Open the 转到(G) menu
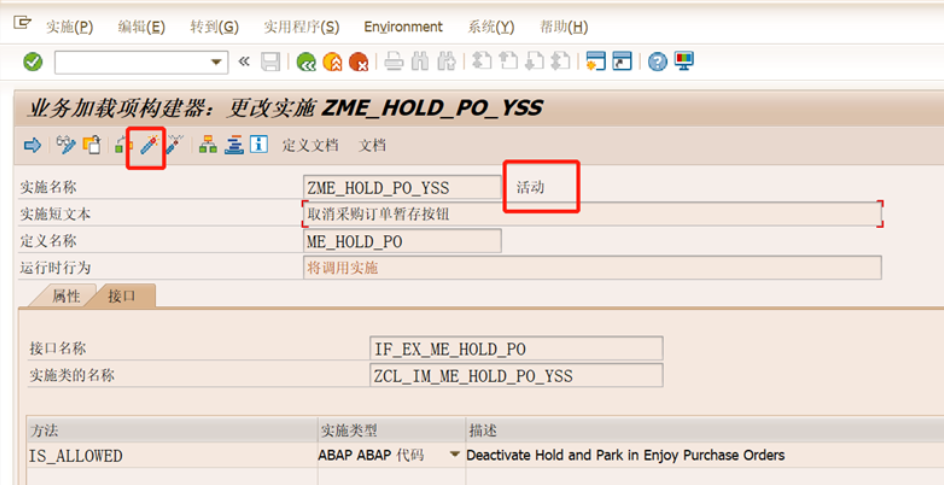This screenshot has height=485, width=944. (214, 27)
